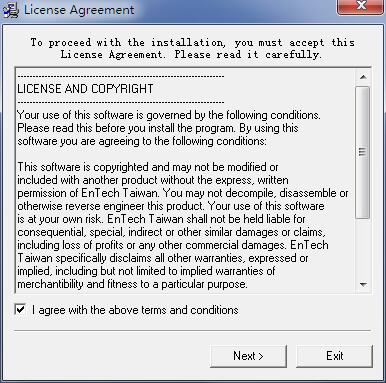Click the scrollbar up arrow in the license text

(x=363, y=77)
